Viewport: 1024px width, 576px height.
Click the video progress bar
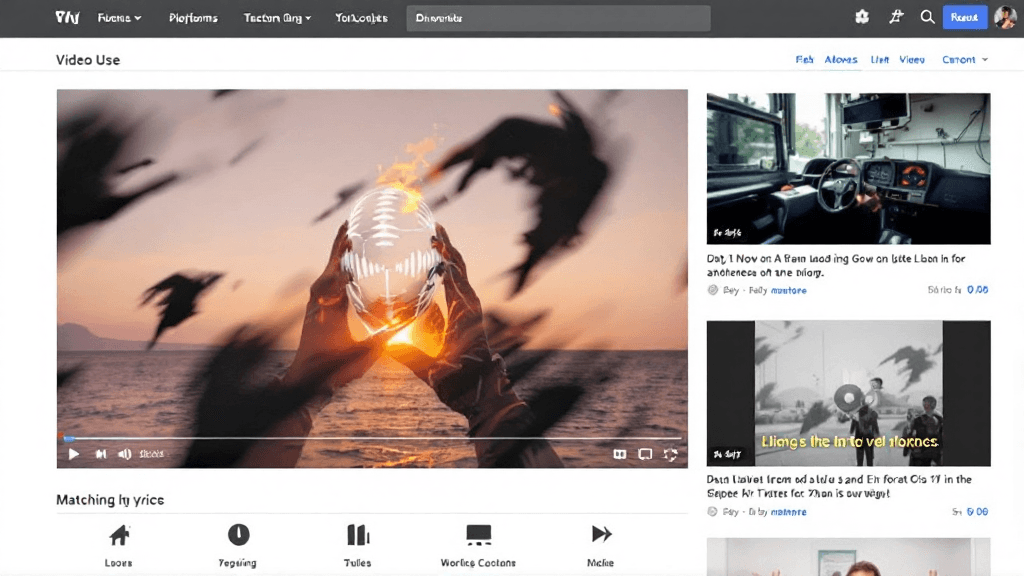click(x=372, y=438)
